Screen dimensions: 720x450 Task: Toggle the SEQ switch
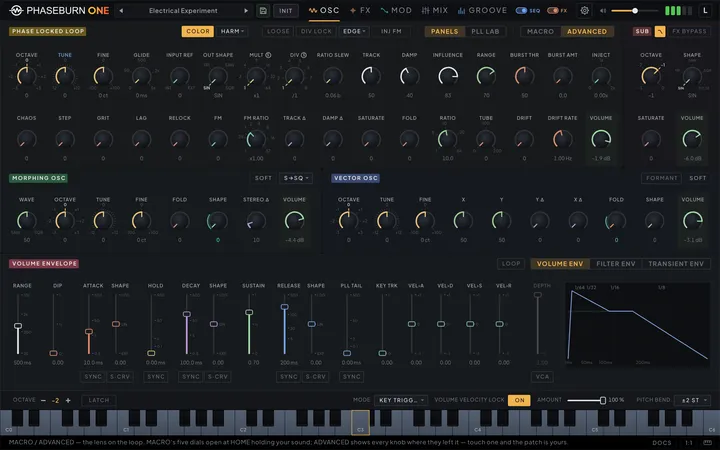coord(521,11)
